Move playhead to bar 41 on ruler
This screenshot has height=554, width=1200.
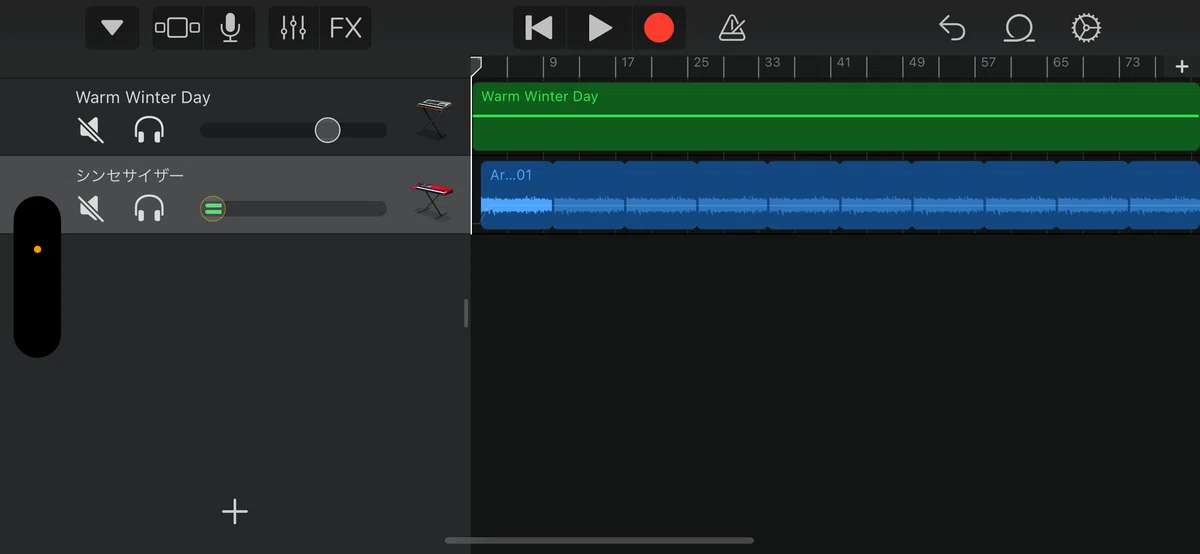[844, 62]
